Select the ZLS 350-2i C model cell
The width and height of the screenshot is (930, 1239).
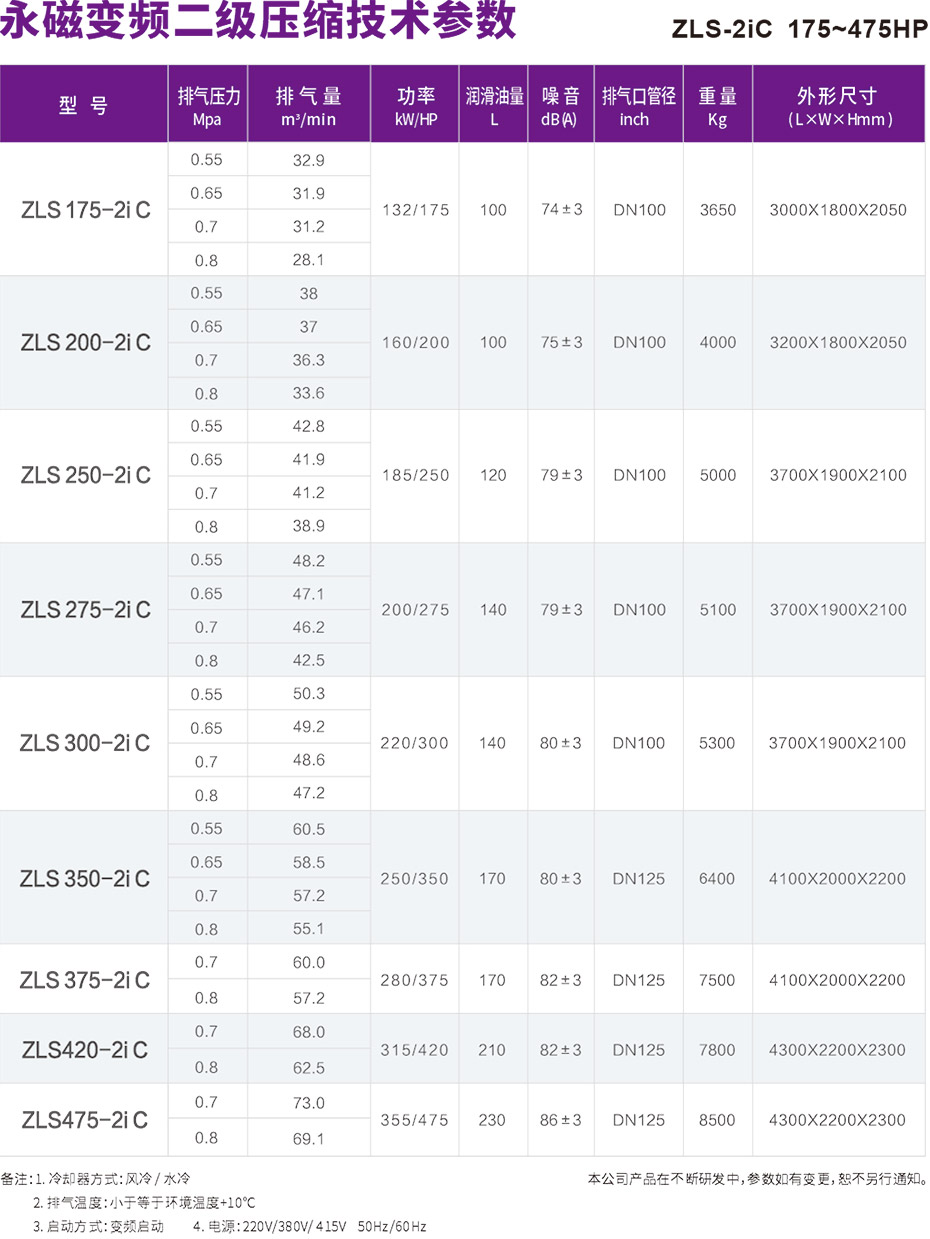click(85, 879)
